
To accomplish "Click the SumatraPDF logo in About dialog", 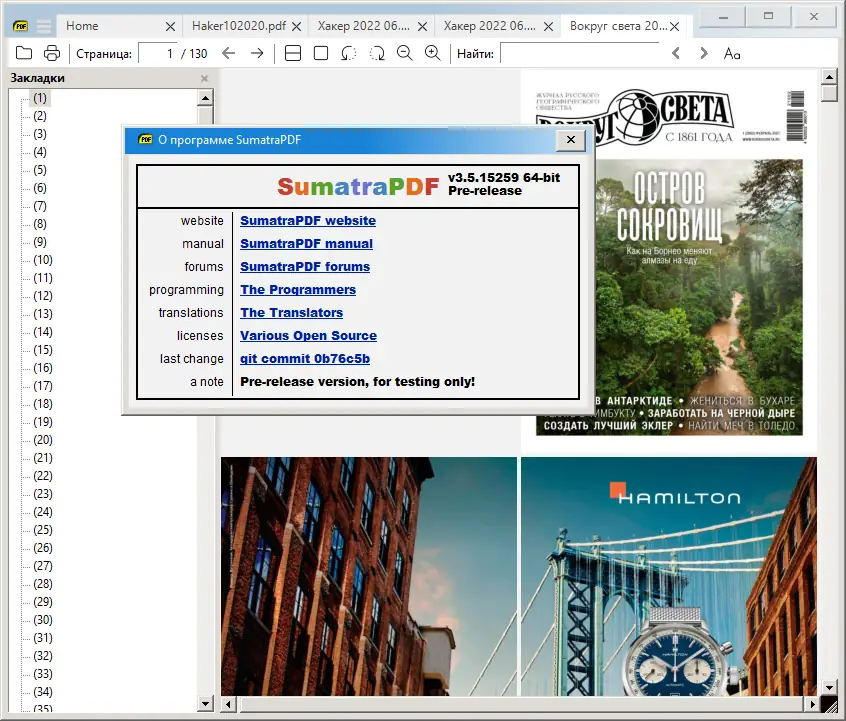I will click(358, 187).
